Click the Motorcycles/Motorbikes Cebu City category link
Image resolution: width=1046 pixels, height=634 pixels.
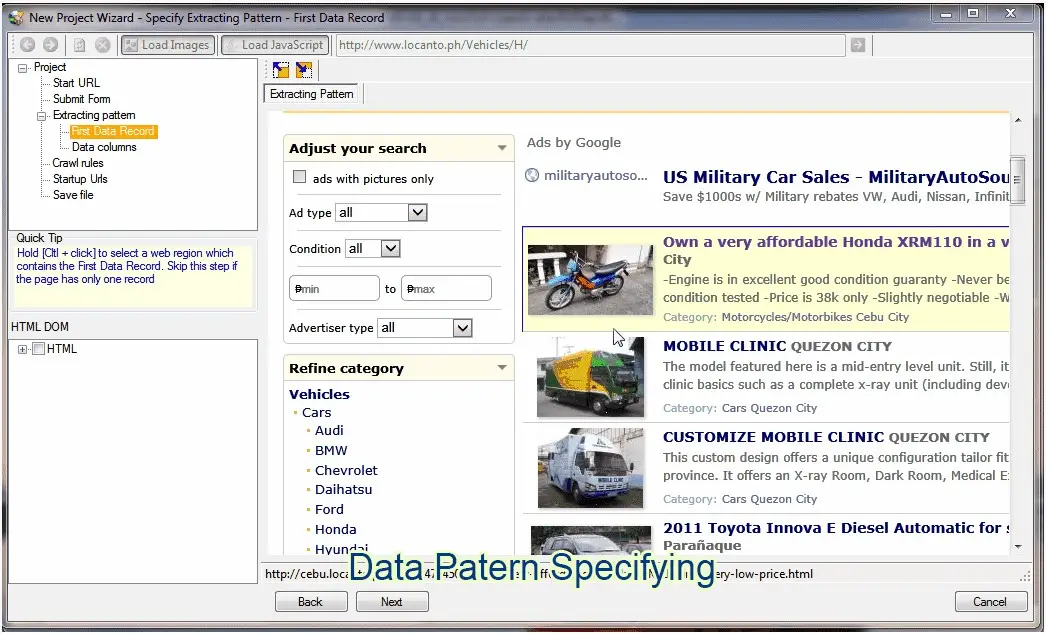coord(815,317)
